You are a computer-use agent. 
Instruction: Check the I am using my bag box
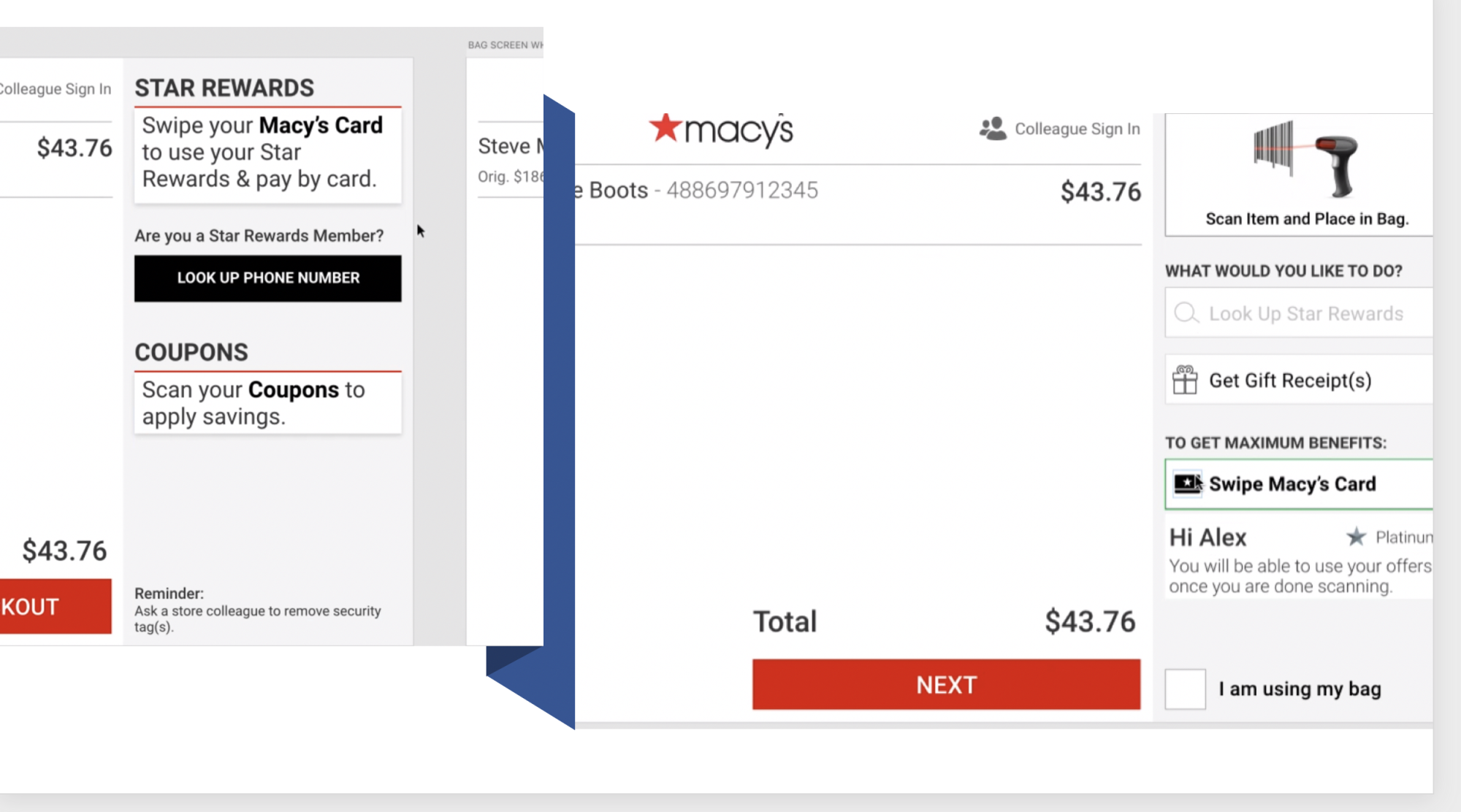click(1185, 689)
